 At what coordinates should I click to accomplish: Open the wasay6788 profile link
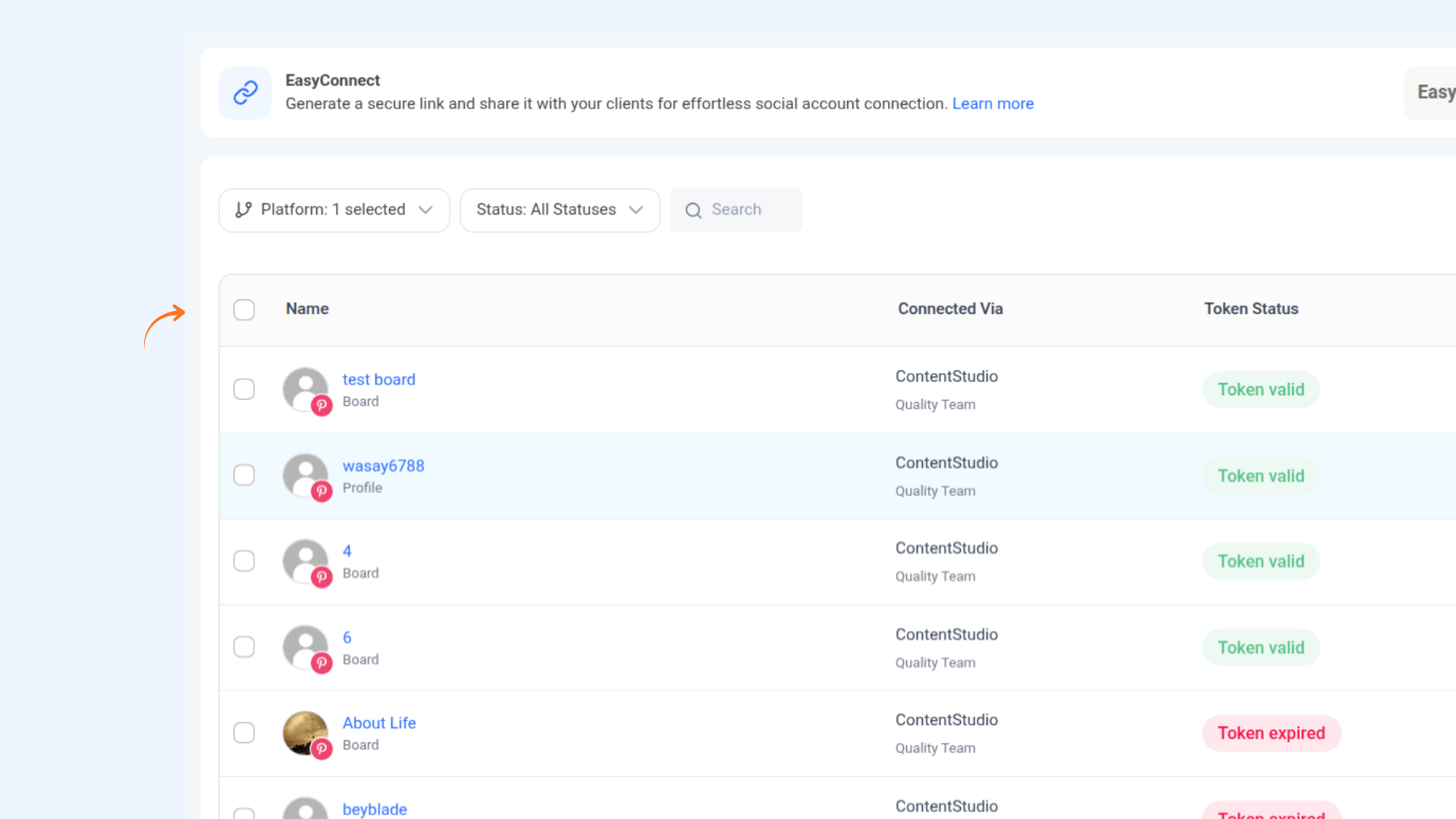383,466
